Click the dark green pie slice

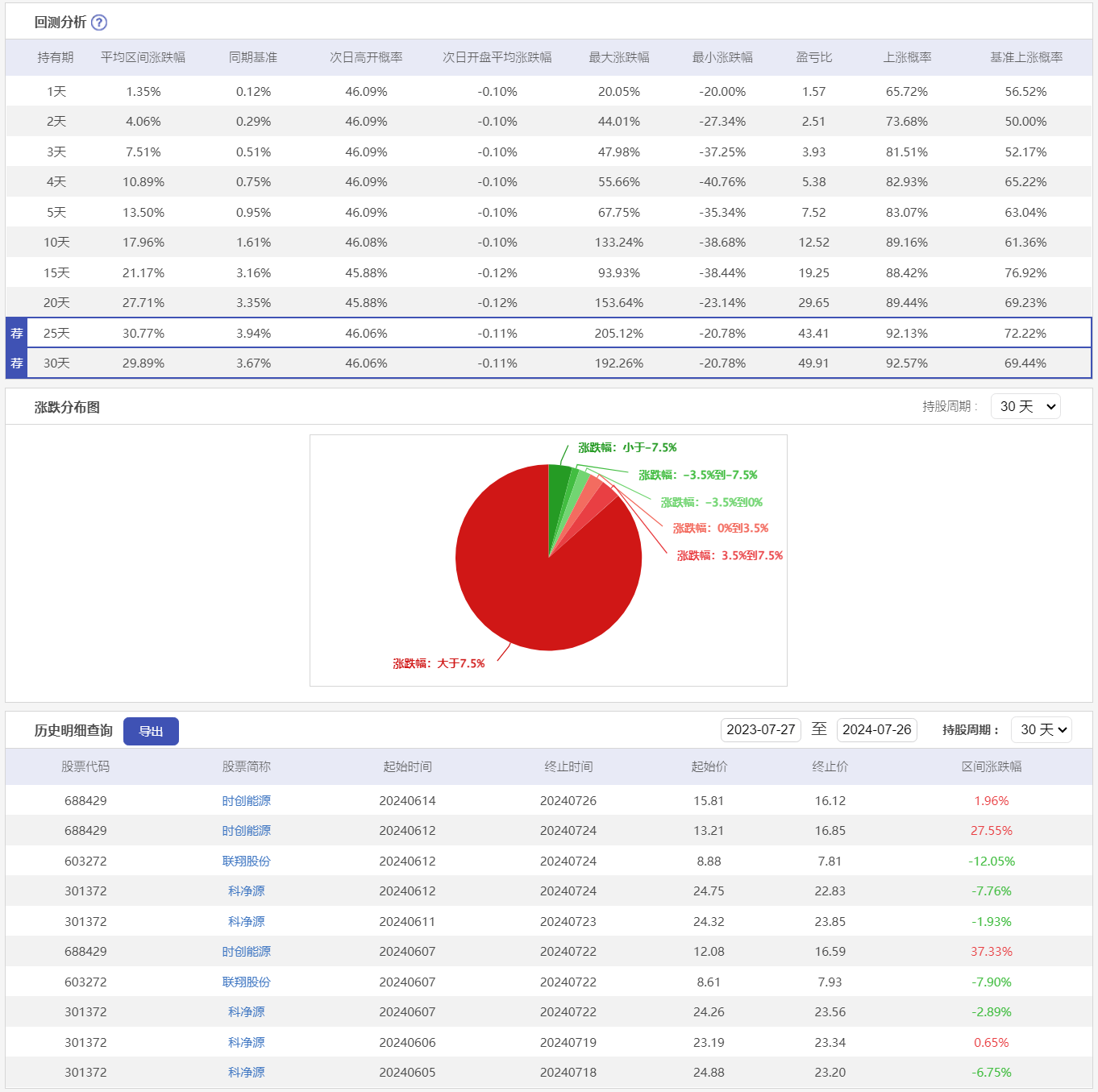[558, 484]
